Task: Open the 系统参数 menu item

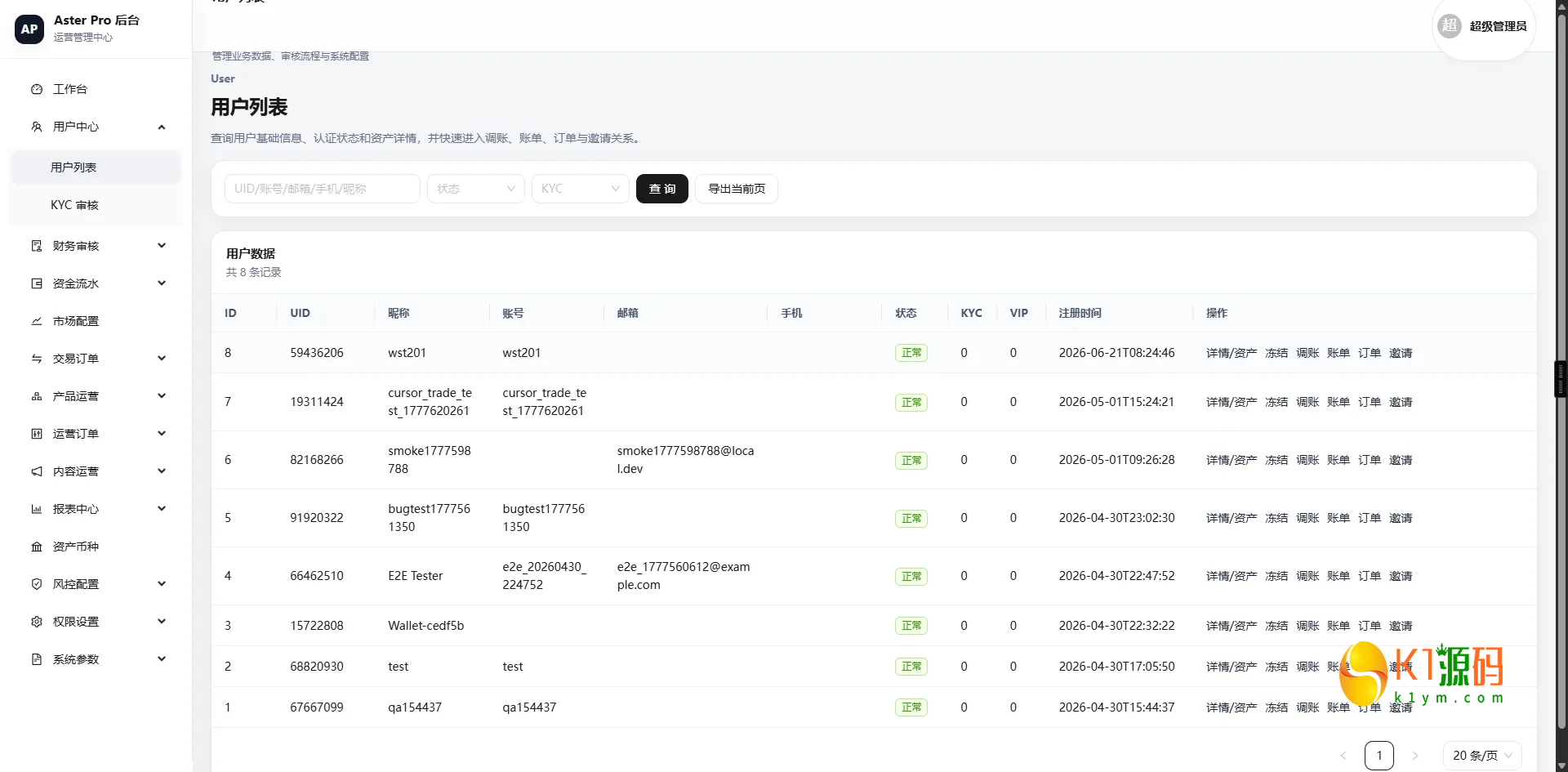Action: point(96,659)
